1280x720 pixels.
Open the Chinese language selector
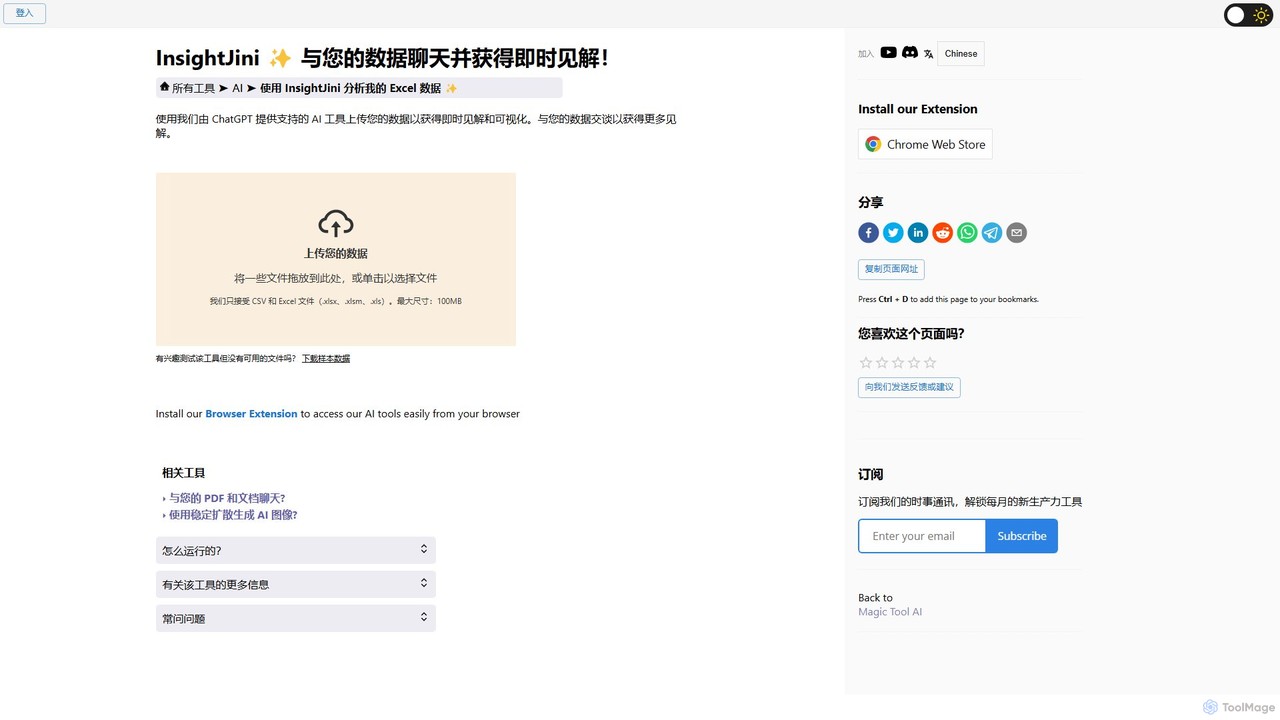tap(961, 54)
